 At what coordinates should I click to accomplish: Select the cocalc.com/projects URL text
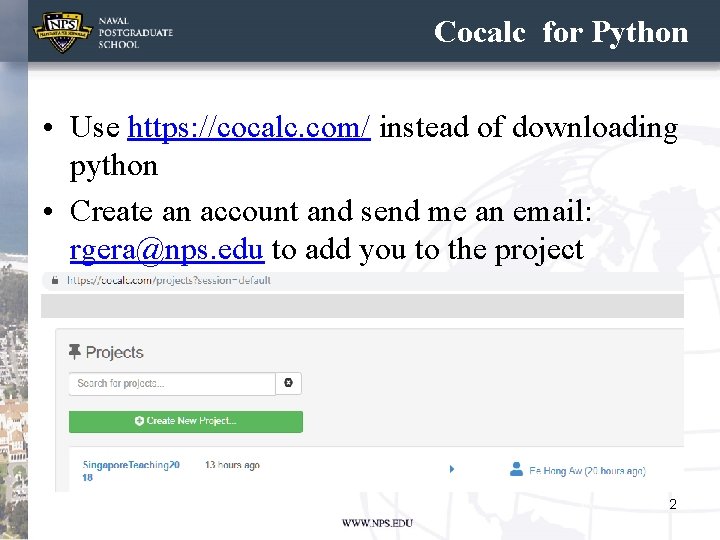point(169,280)
